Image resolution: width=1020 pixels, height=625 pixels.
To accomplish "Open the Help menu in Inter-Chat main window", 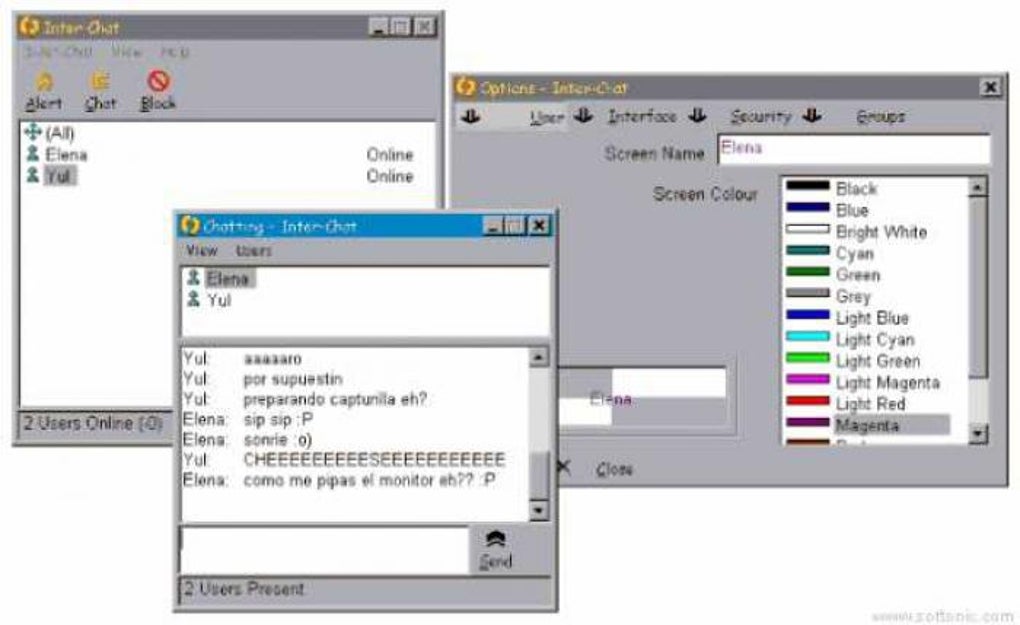I will point(175,52).
